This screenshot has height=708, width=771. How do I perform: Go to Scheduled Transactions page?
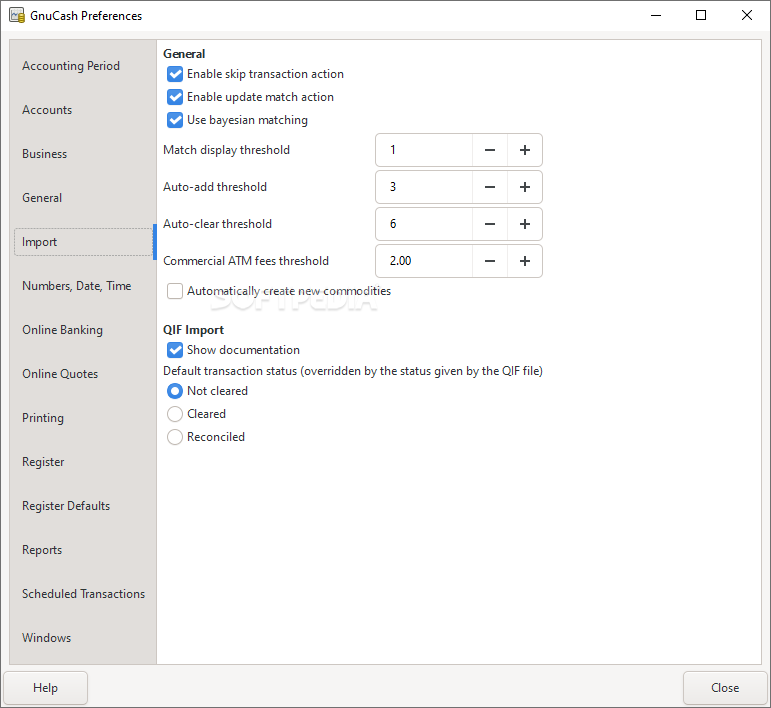(84, 594)
